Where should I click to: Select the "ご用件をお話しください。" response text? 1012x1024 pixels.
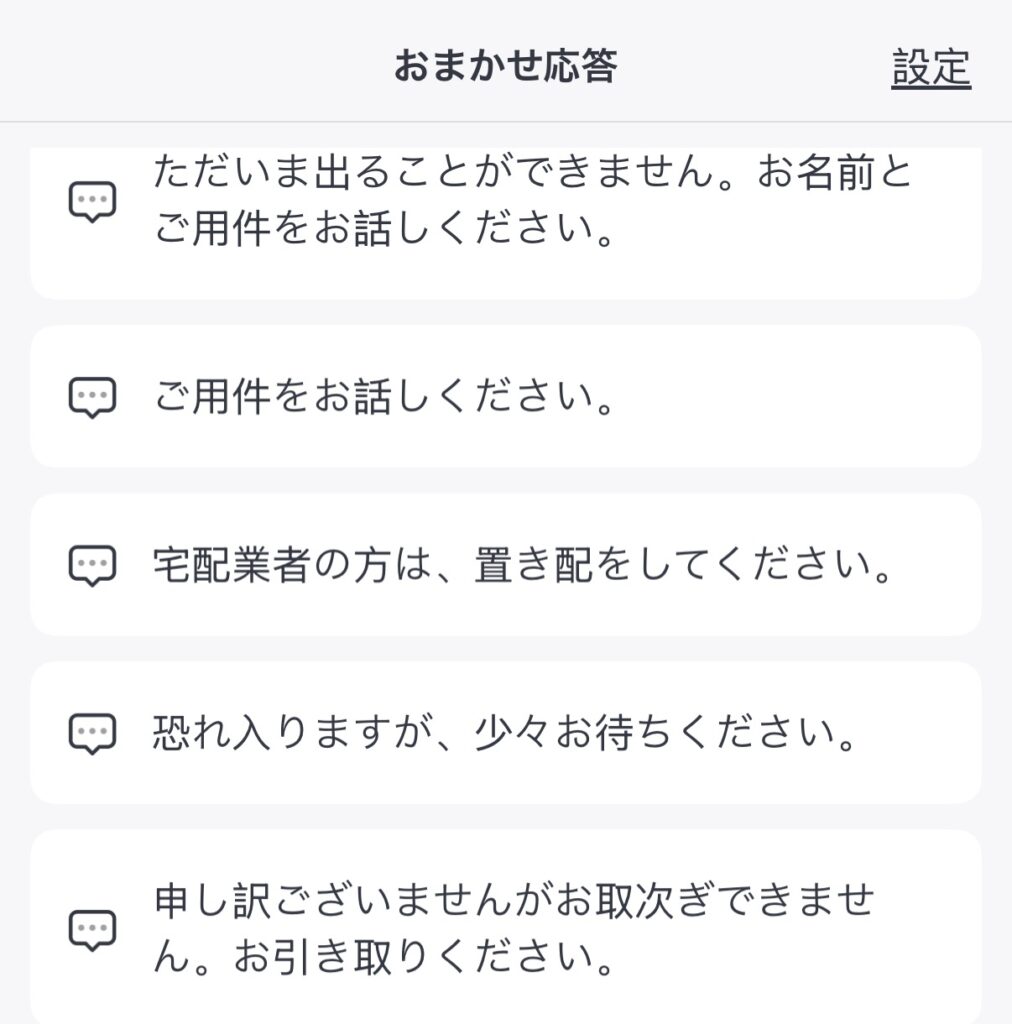tap(384, 398)
